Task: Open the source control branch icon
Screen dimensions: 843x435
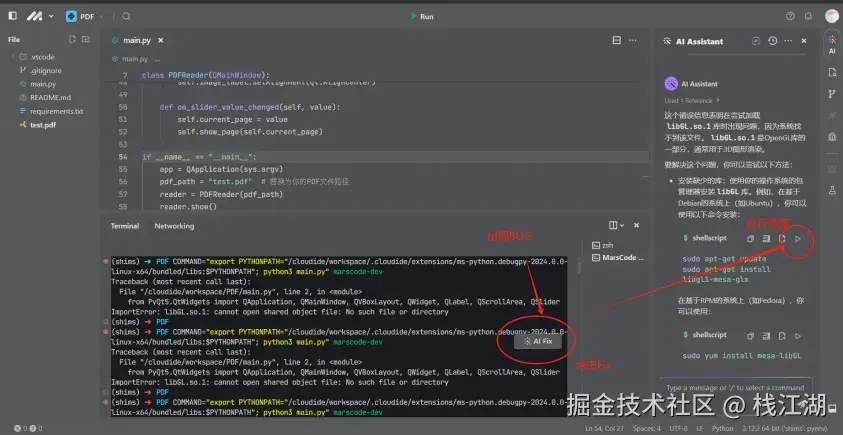Action: [832, 94]
